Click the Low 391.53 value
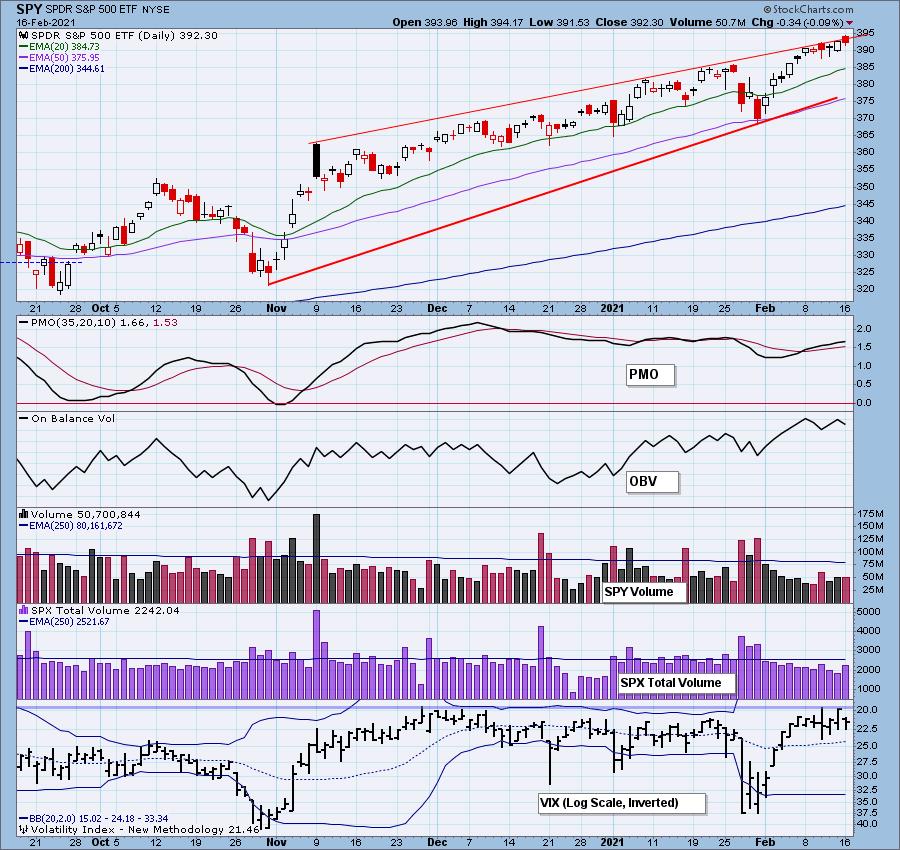Image resolution: width=900 pixels, height=850 pixels. click(x=560, y=22)
